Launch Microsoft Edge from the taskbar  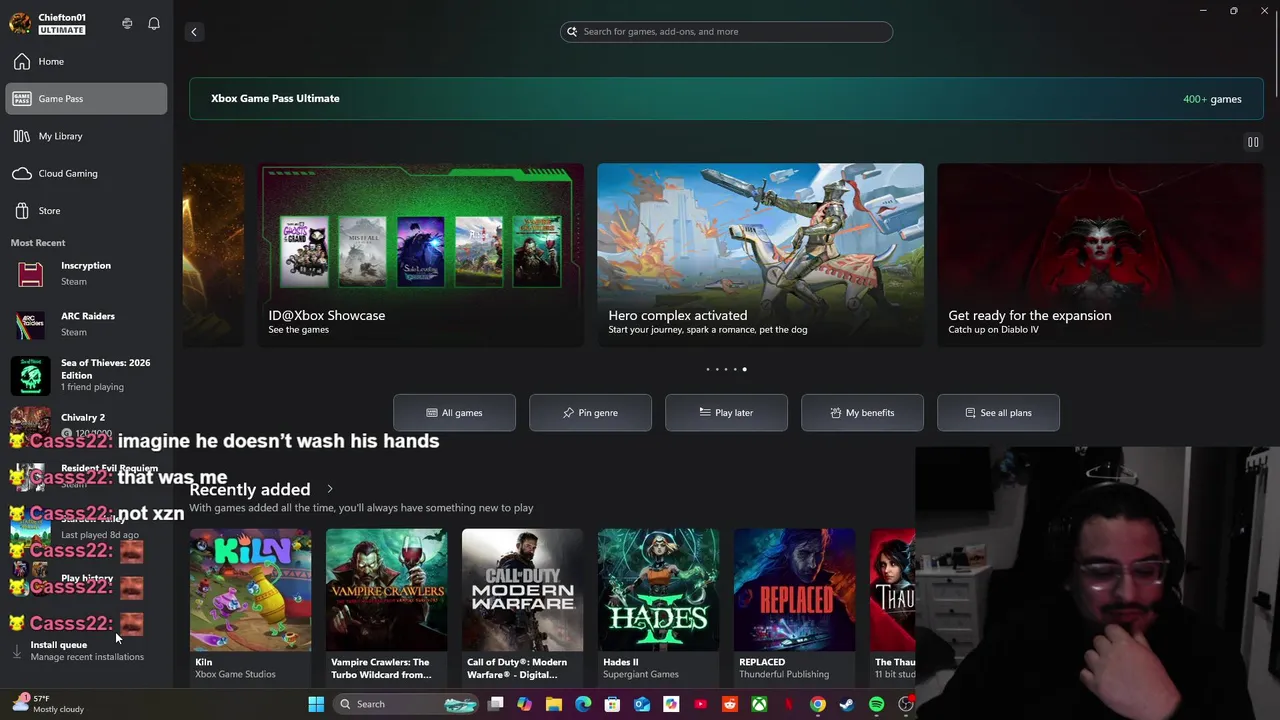(583, 704)
